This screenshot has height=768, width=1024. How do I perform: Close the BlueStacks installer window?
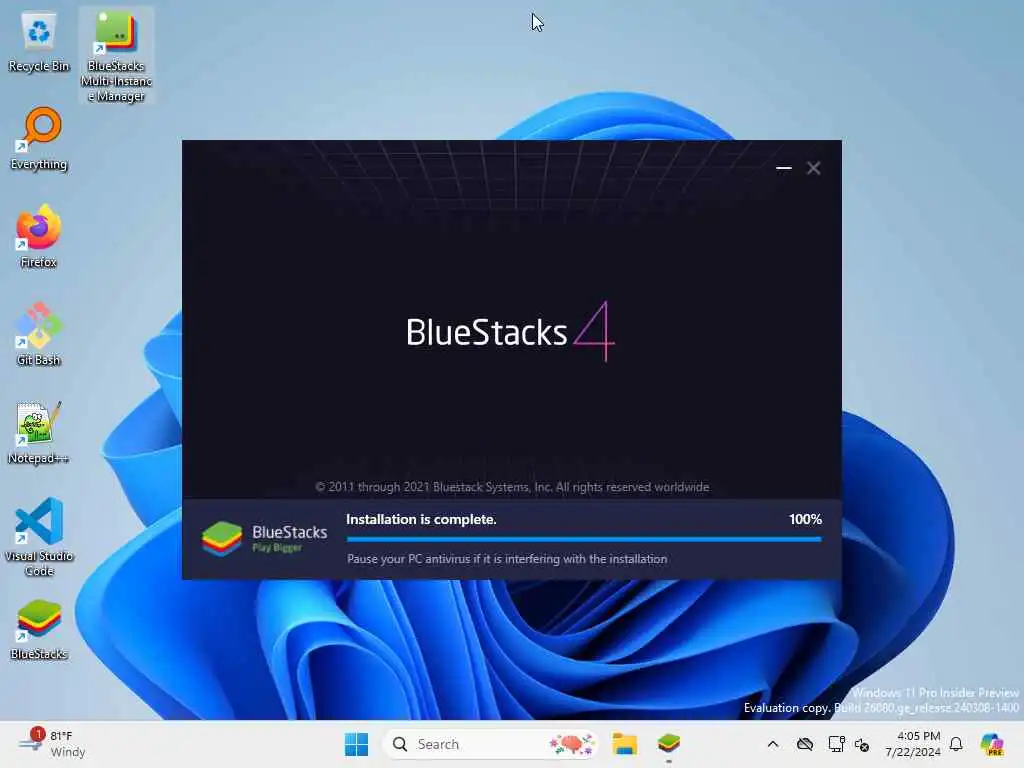coord(814,168)
